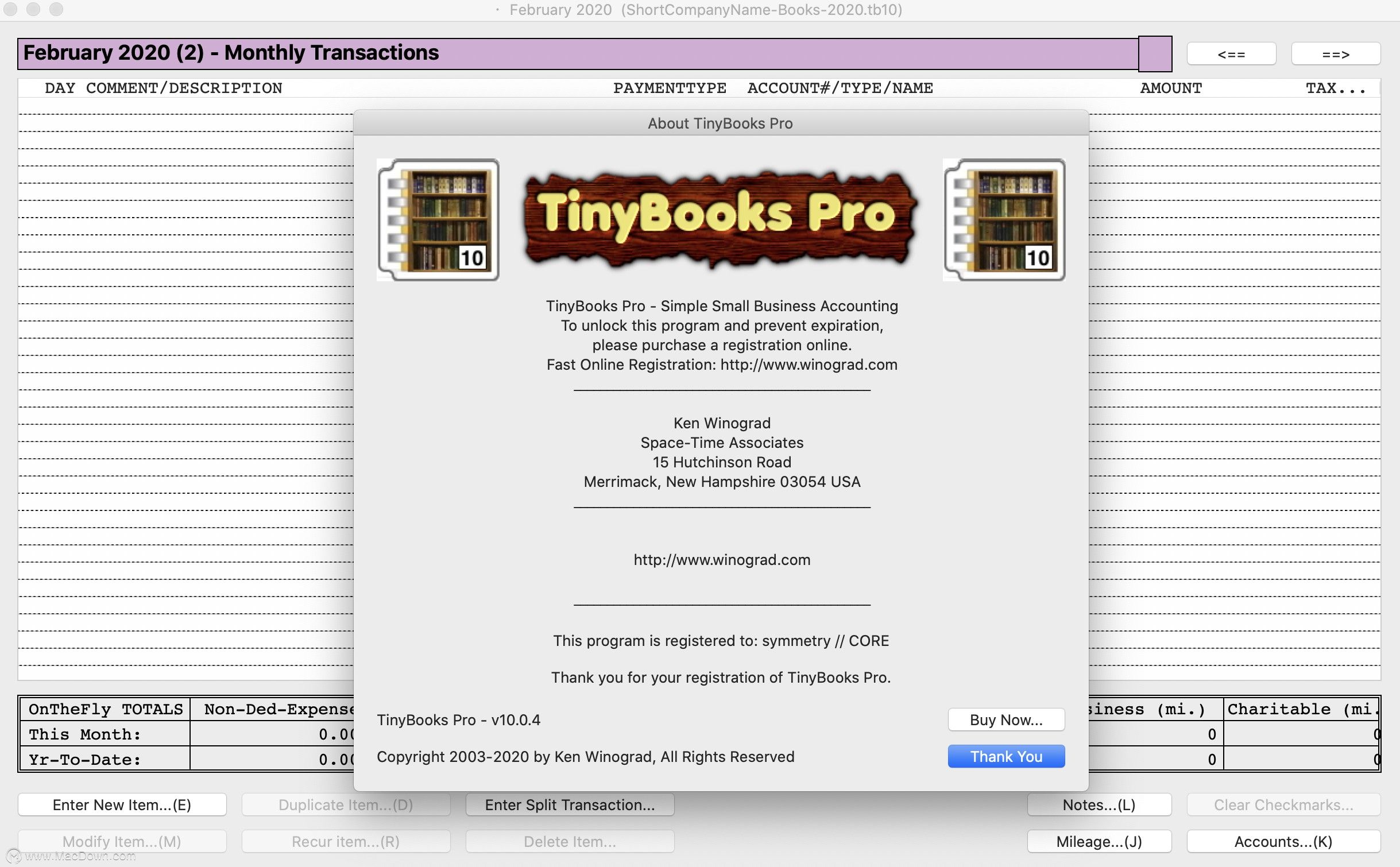Screen dimensions: 1400x867
Task: Click the DAY column header
Action: pyautogui.click(x=60, y=88)
